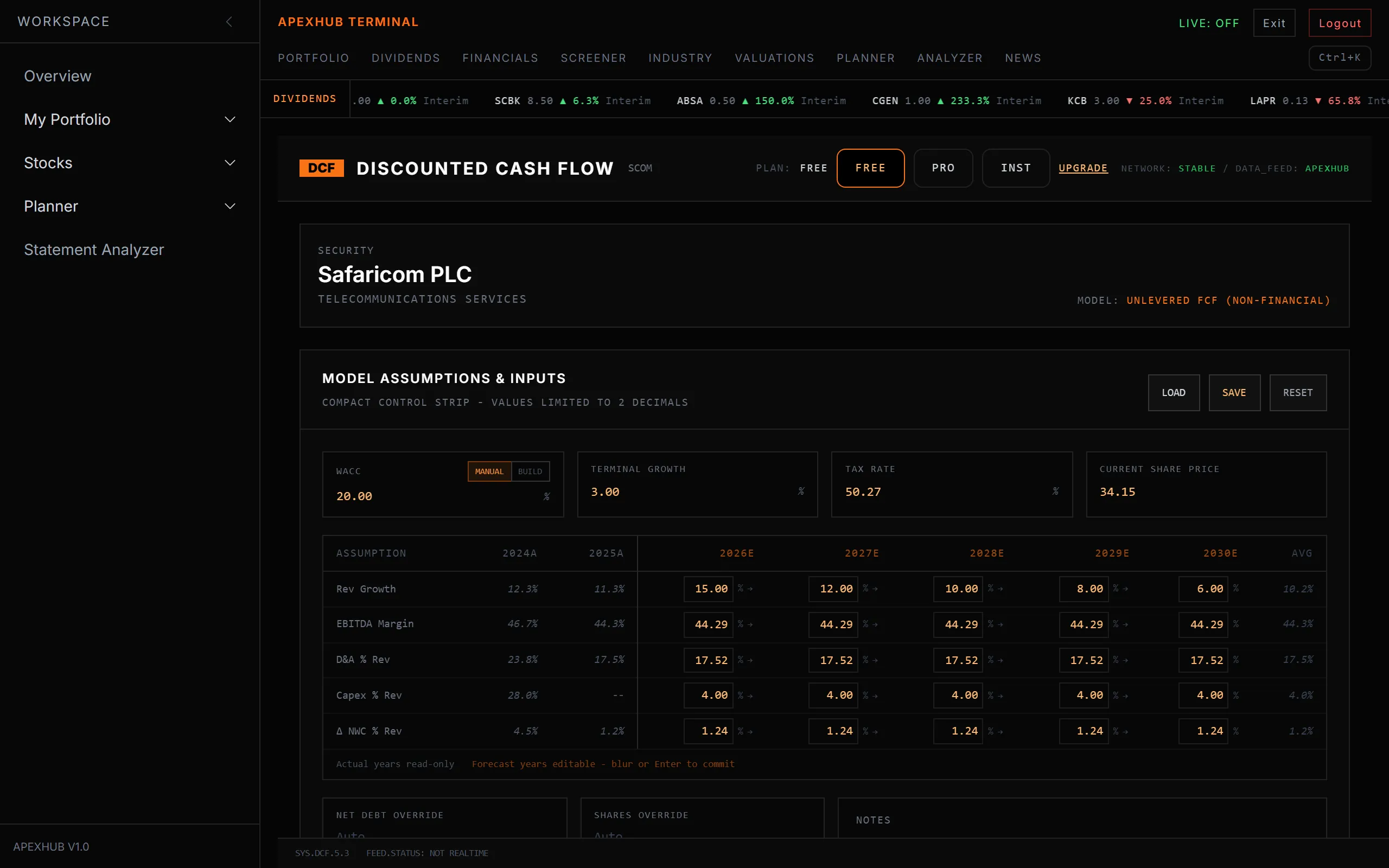Click the Shares Override field
This screenshot has height=868, width=1389.
(702, 835)
